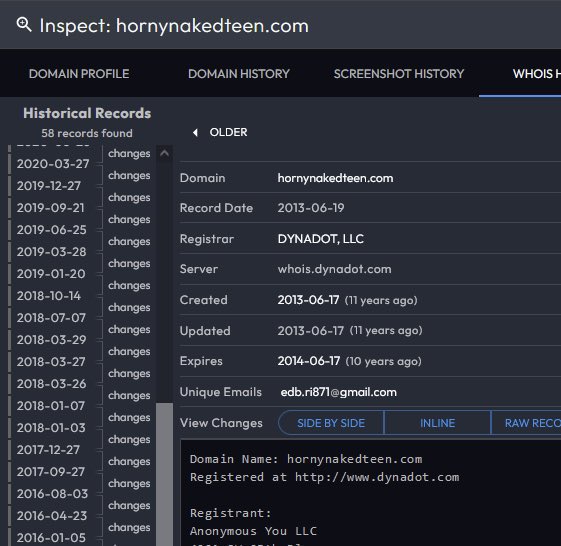Open changes between 2017-12-27 and 2017-09-27
This screenshot has height=546, width=561.
pyautogui.click(x=129, y=461)
